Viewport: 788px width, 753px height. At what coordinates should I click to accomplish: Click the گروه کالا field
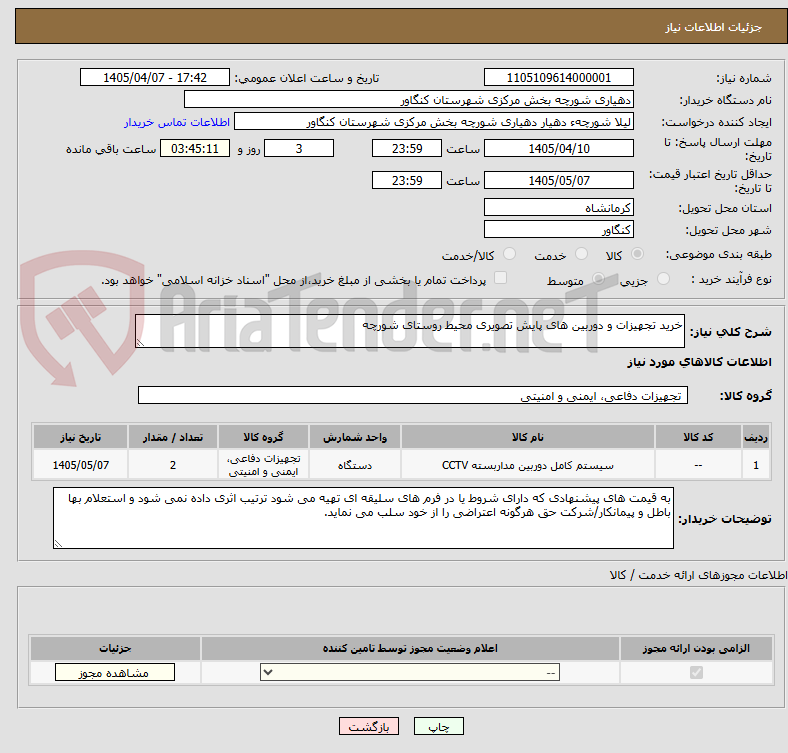point(413,396)
